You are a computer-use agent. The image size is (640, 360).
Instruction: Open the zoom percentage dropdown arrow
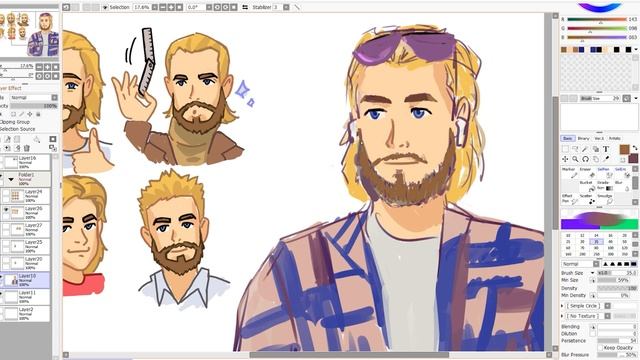point(155,7)
